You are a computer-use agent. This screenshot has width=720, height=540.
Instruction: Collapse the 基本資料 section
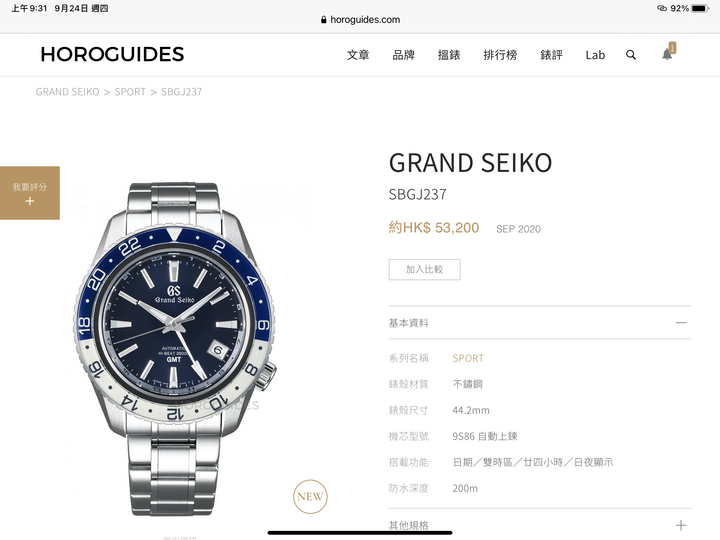(681, 323)
